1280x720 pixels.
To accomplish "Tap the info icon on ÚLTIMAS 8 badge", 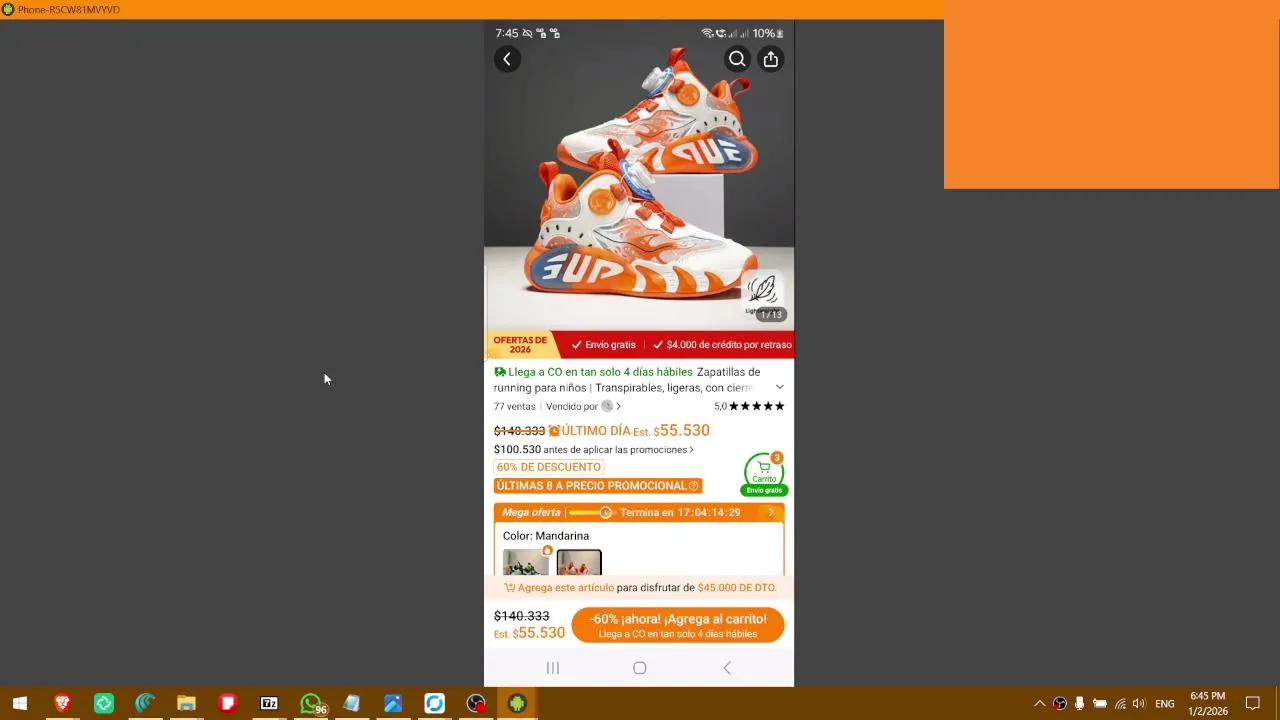I will coord(693,486).
